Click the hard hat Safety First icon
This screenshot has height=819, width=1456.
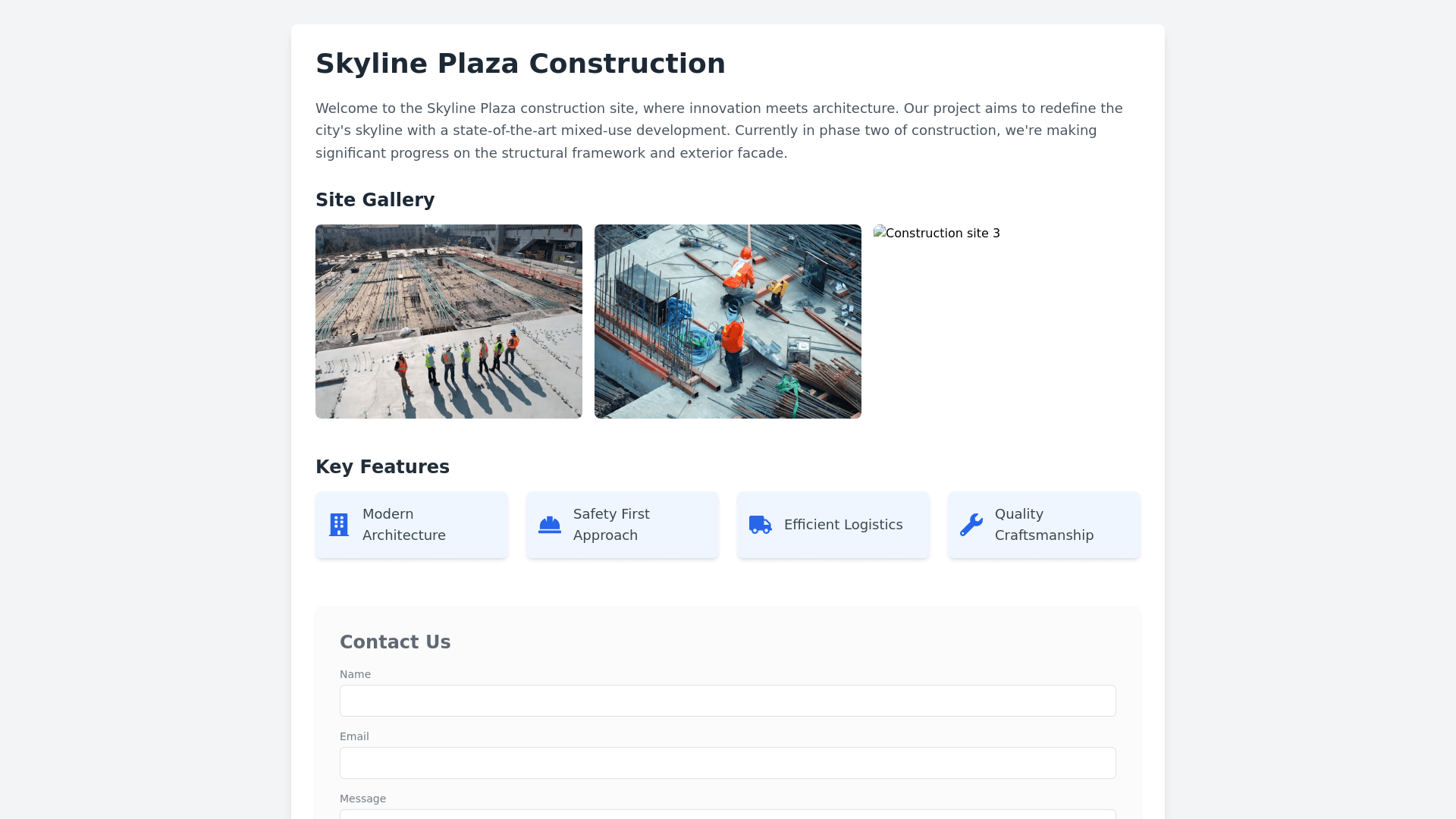point(549,525)
